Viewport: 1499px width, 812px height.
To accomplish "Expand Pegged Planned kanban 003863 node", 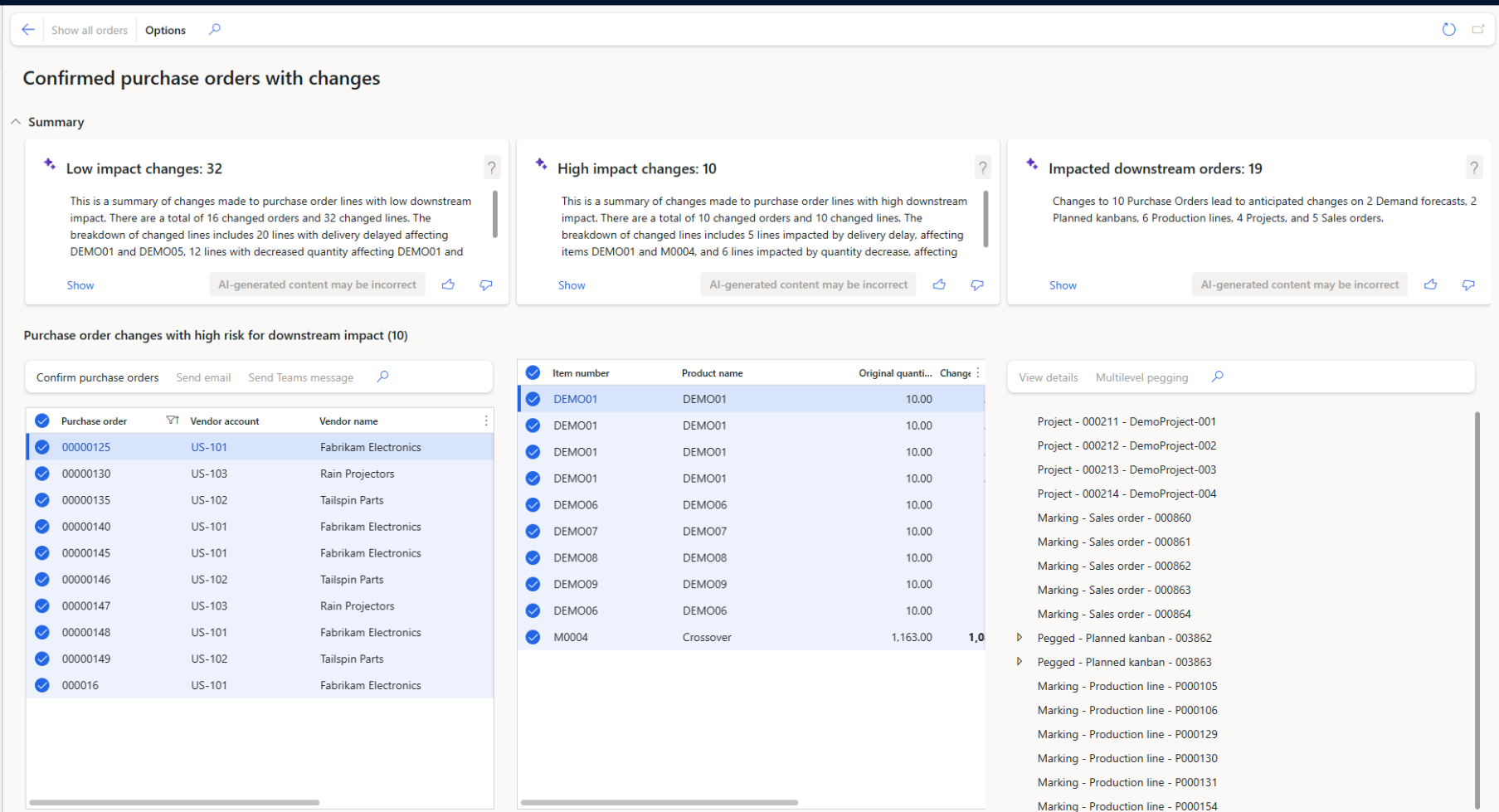I will click(1020, 662).
